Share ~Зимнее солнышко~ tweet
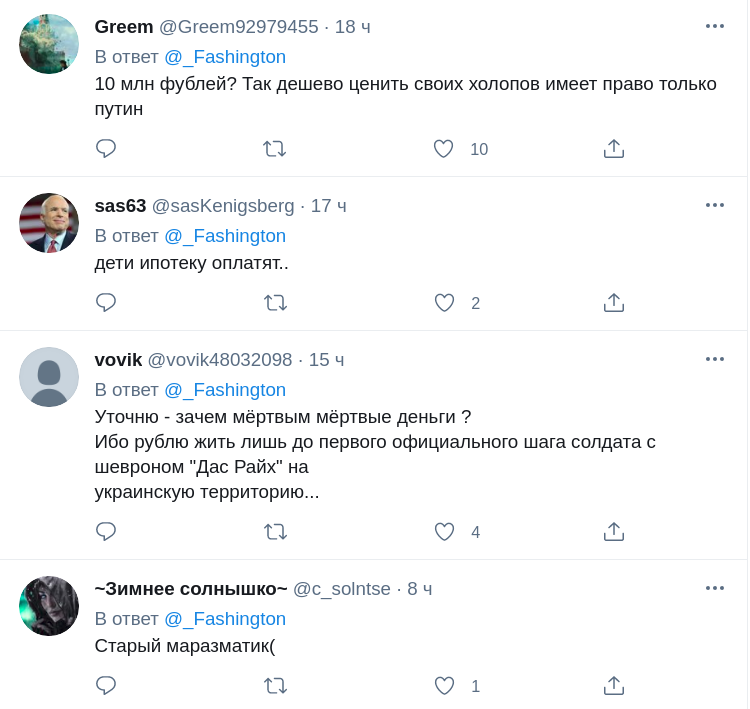The image size is (750, 709). pyautogui.click(x=614, y=686)
